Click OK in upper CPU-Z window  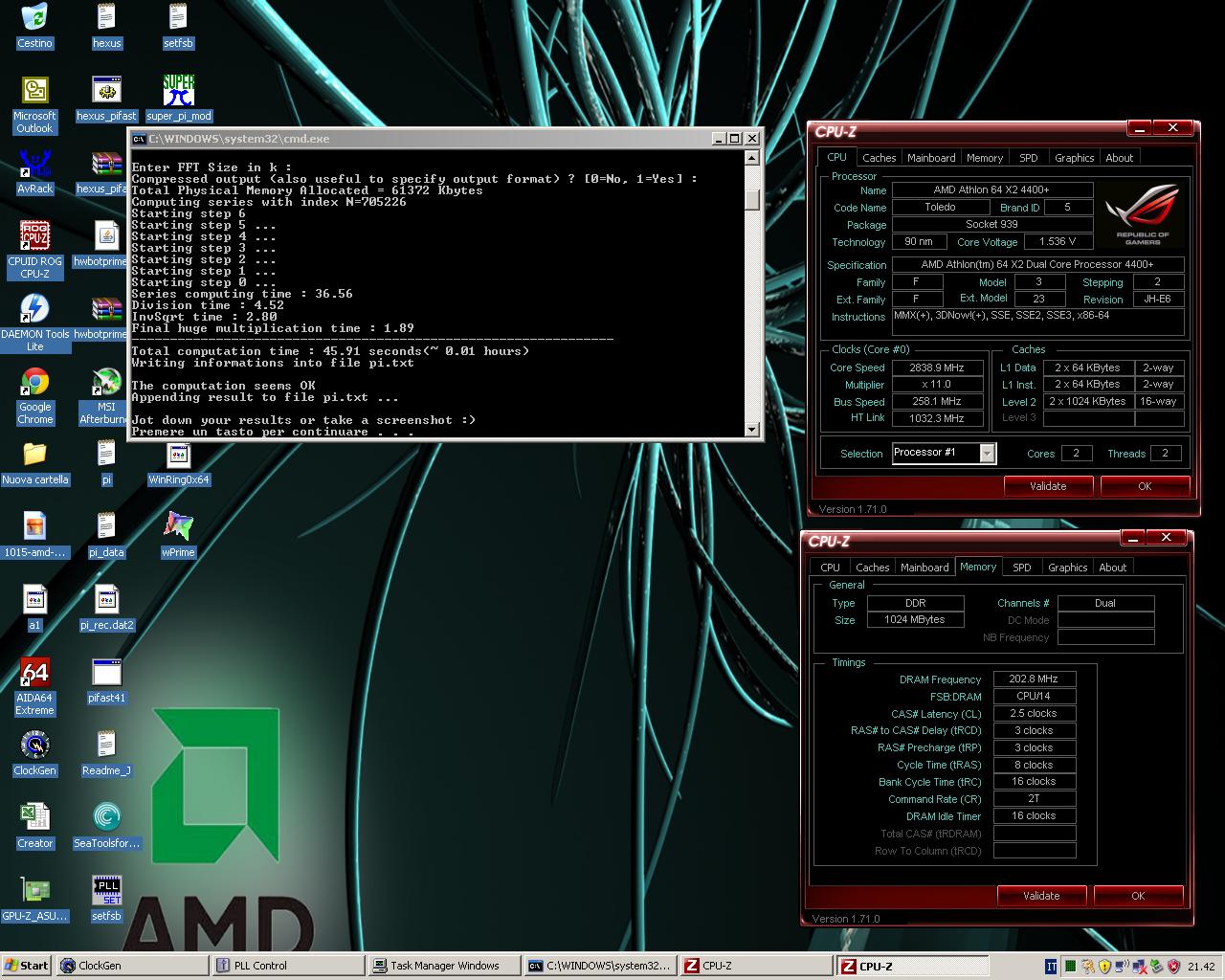[x=1145, y=486]
